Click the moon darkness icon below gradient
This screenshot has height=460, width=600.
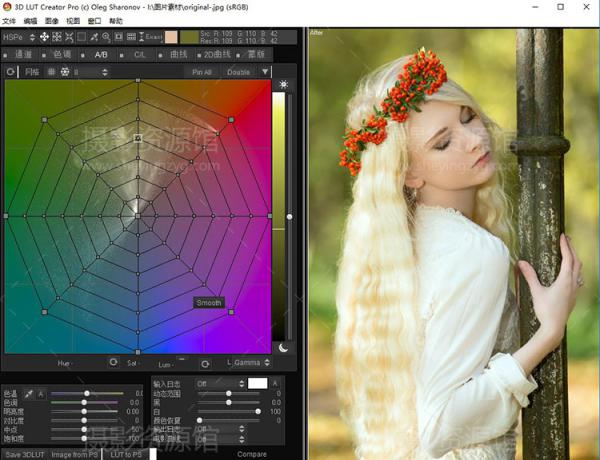(283, 348)
